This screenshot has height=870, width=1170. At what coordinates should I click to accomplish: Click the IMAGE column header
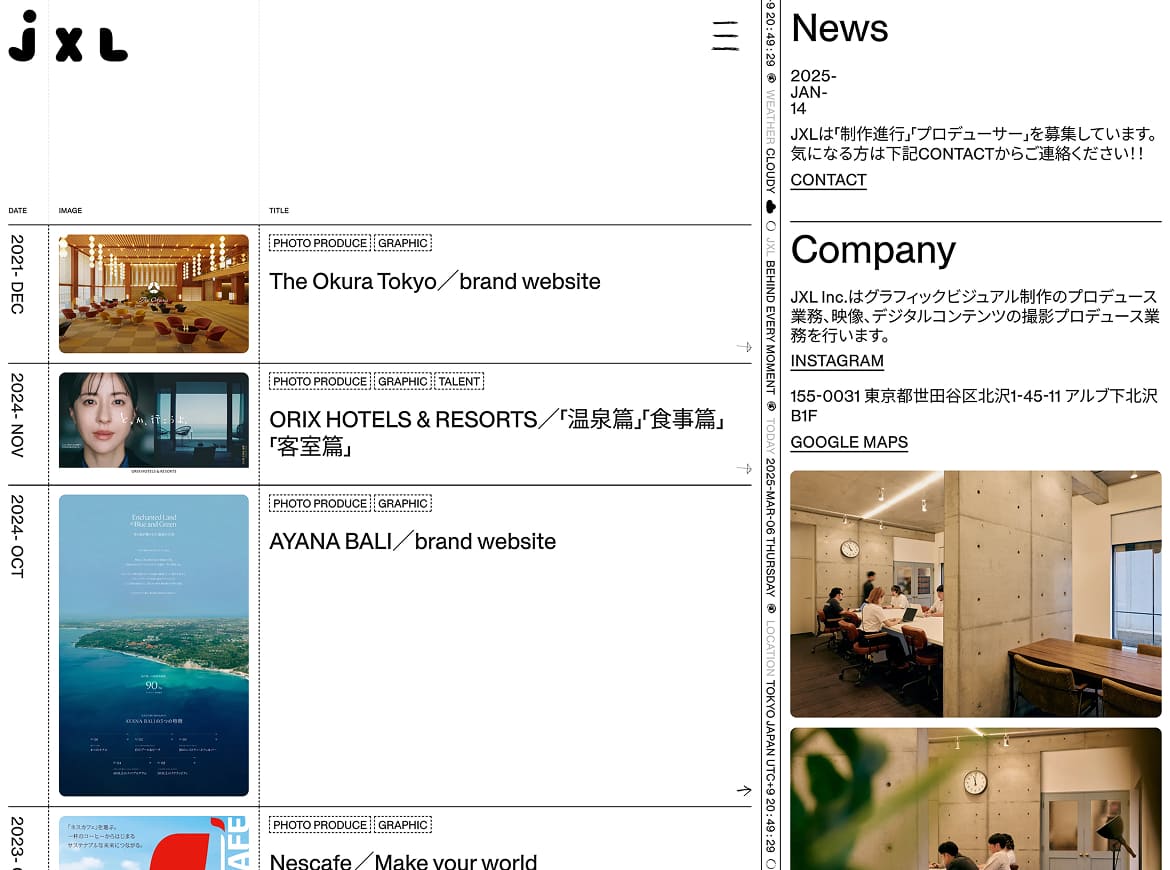point(70,210)
